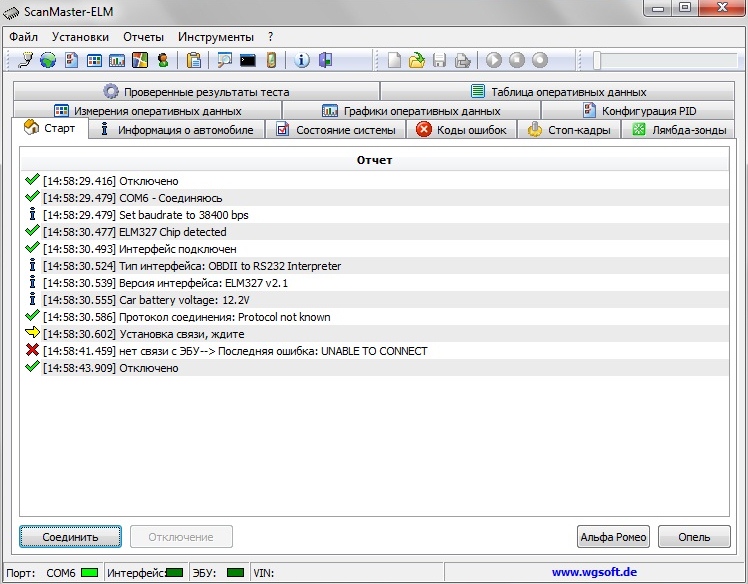The image size is (748, 584).
Task: Click the bar chart toolbar icon
Action: click(x=117, y=61)
